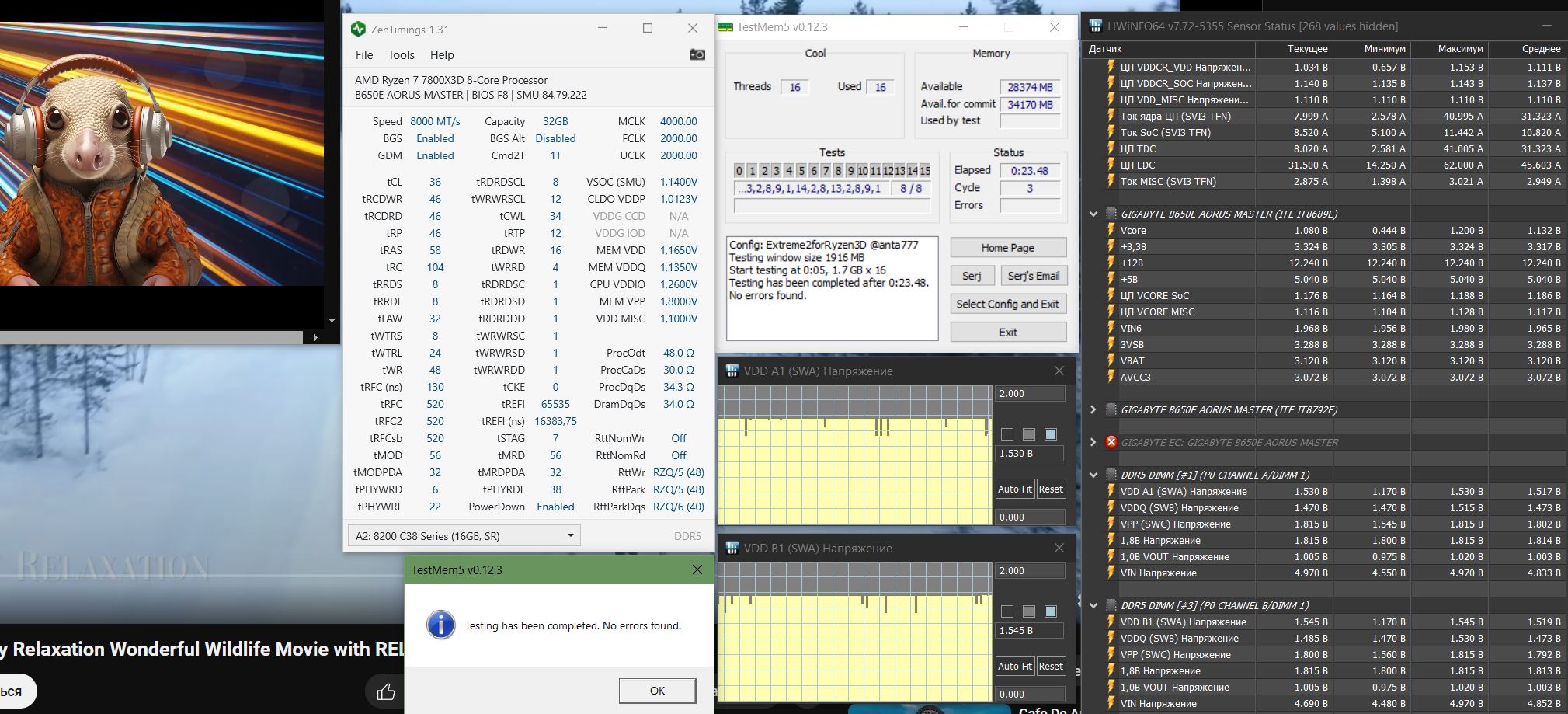Screen dimensions: 1568x714
Task: Expand the GIGABYTE ITE IT8792E sensor group
Action: 1093,409
